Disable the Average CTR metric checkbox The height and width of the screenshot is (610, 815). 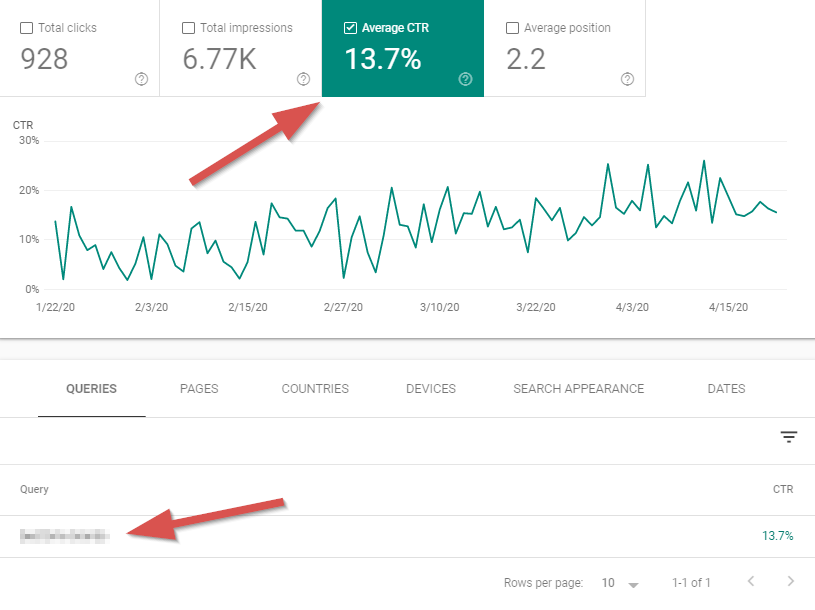click(x=350, y=27)
